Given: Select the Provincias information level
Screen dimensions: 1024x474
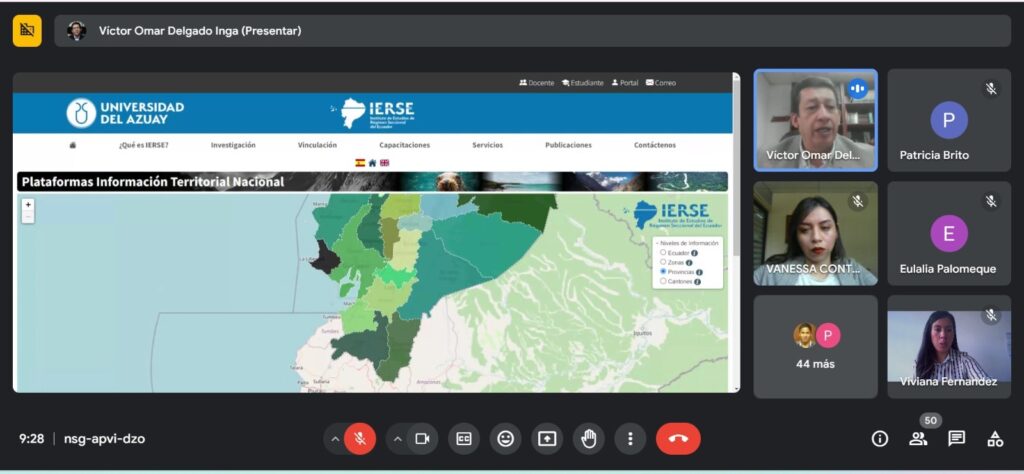Looking at the screenshot, I should [x=663, y=271].
